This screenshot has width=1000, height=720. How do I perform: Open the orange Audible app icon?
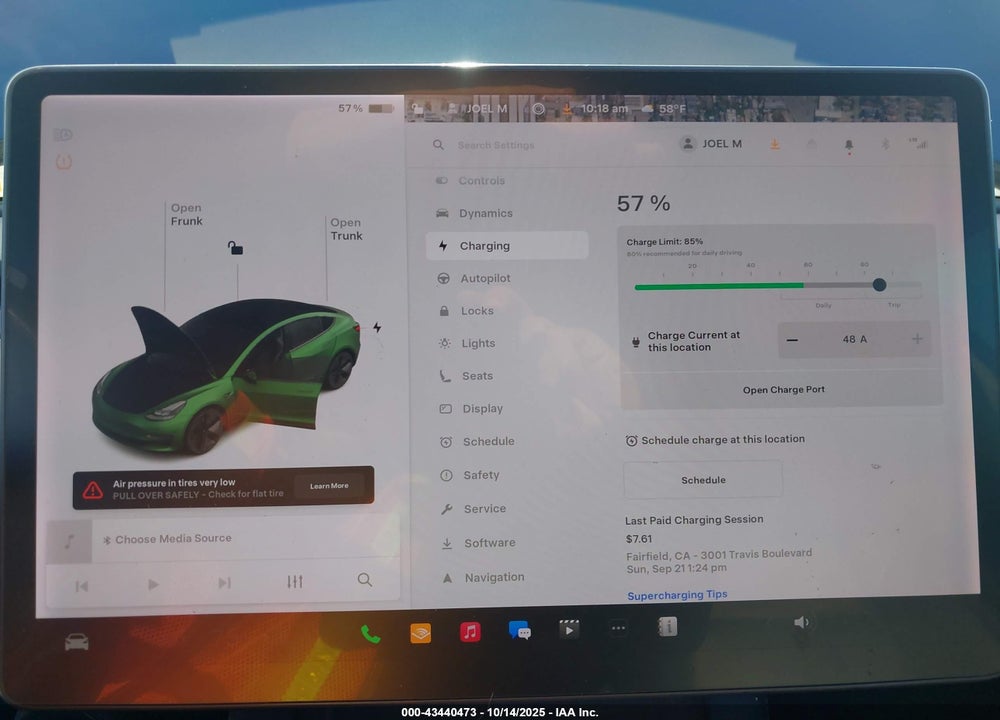pos(420,633)
